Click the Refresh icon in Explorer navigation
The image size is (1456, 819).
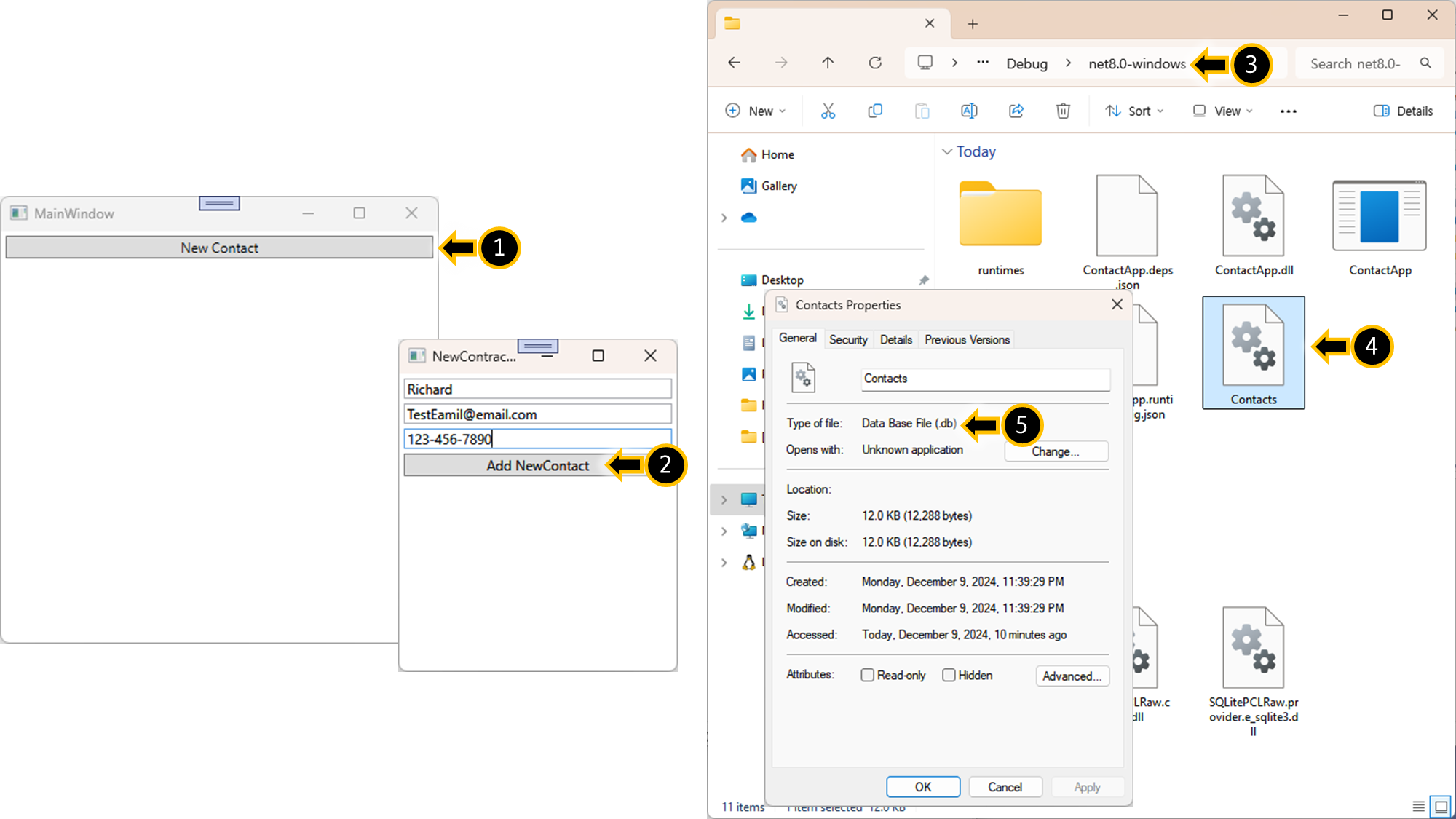point(875,63)
